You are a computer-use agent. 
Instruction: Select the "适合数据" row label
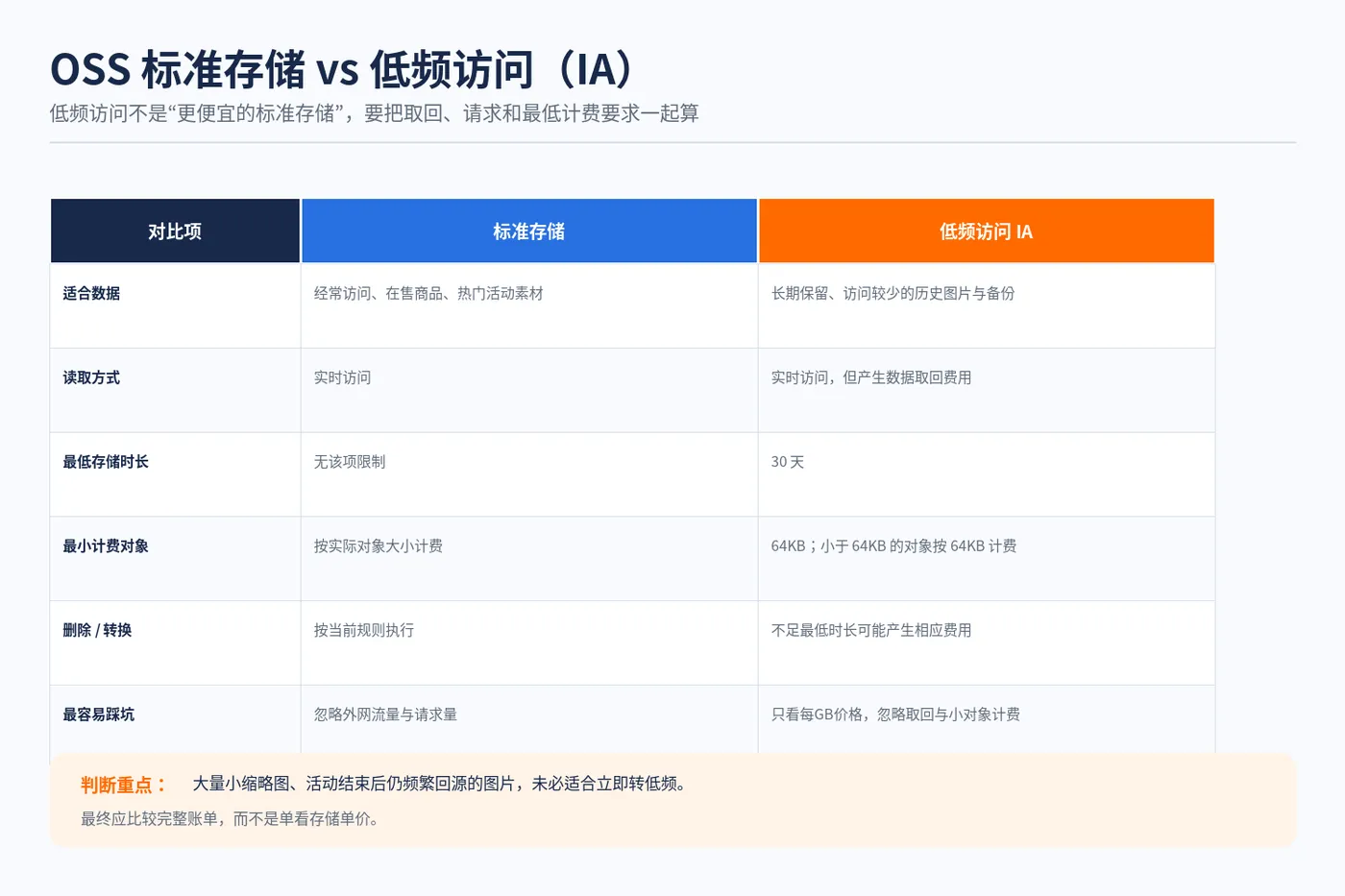[x=91, y=294]
